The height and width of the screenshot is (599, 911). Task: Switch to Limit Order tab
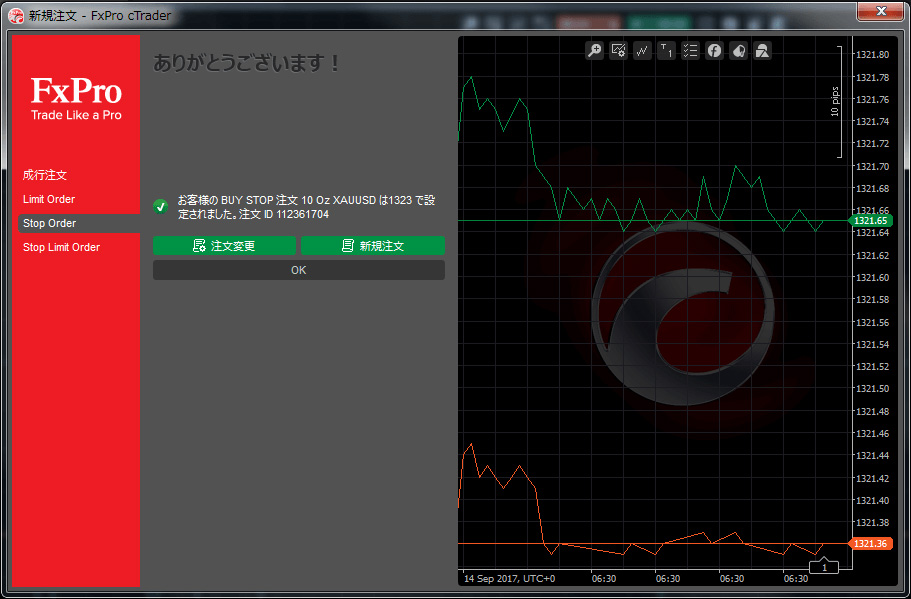point(49,199)
